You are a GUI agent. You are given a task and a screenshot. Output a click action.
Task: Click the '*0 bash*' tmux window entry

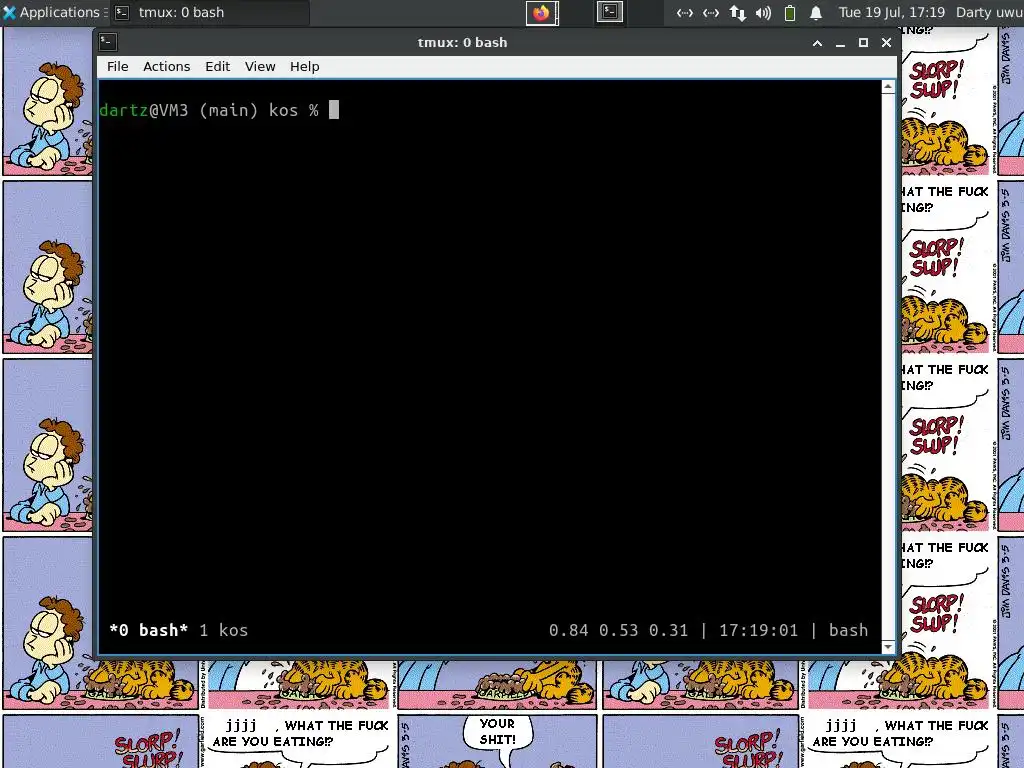tap(149, 630)
